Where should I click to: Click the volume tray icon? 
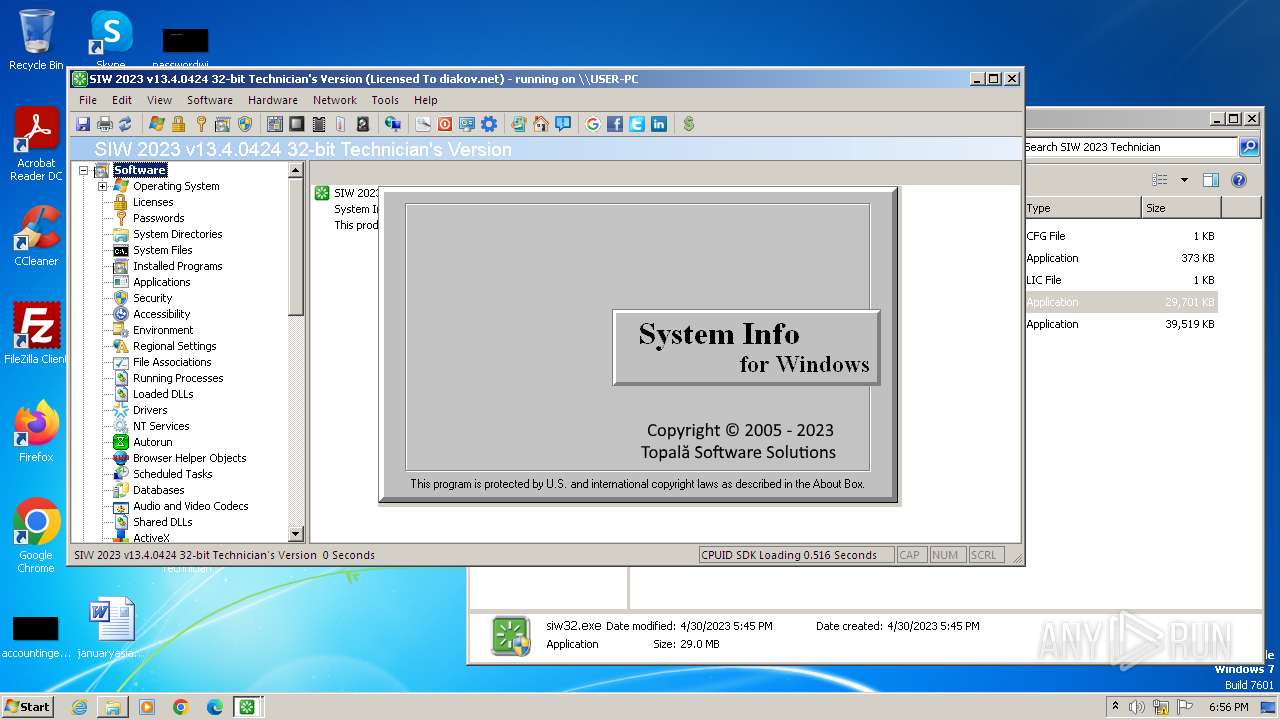(x=1137, y=707)
